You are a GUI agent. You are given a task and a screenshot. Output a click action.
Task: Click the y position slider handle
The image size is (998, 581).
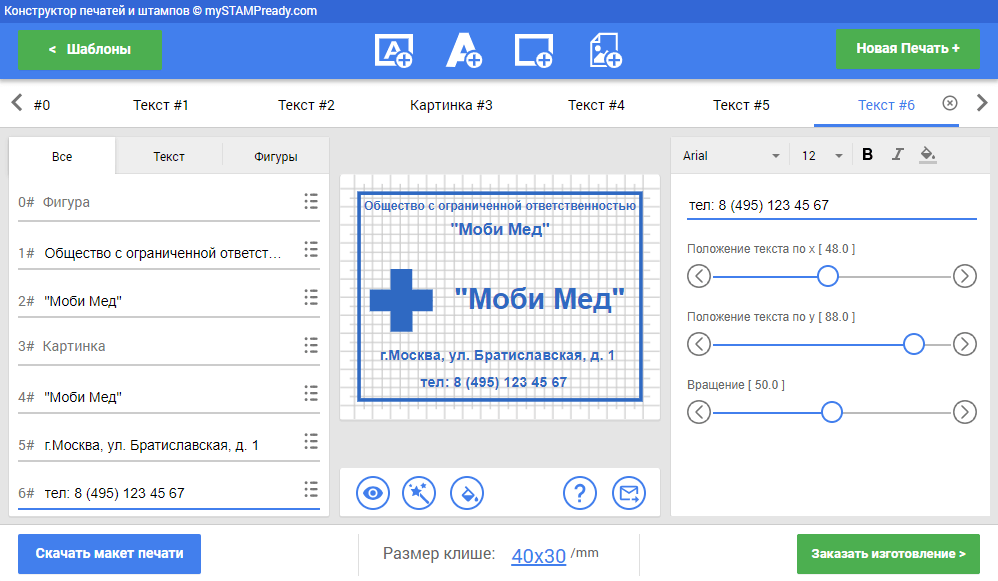[914, 344]
